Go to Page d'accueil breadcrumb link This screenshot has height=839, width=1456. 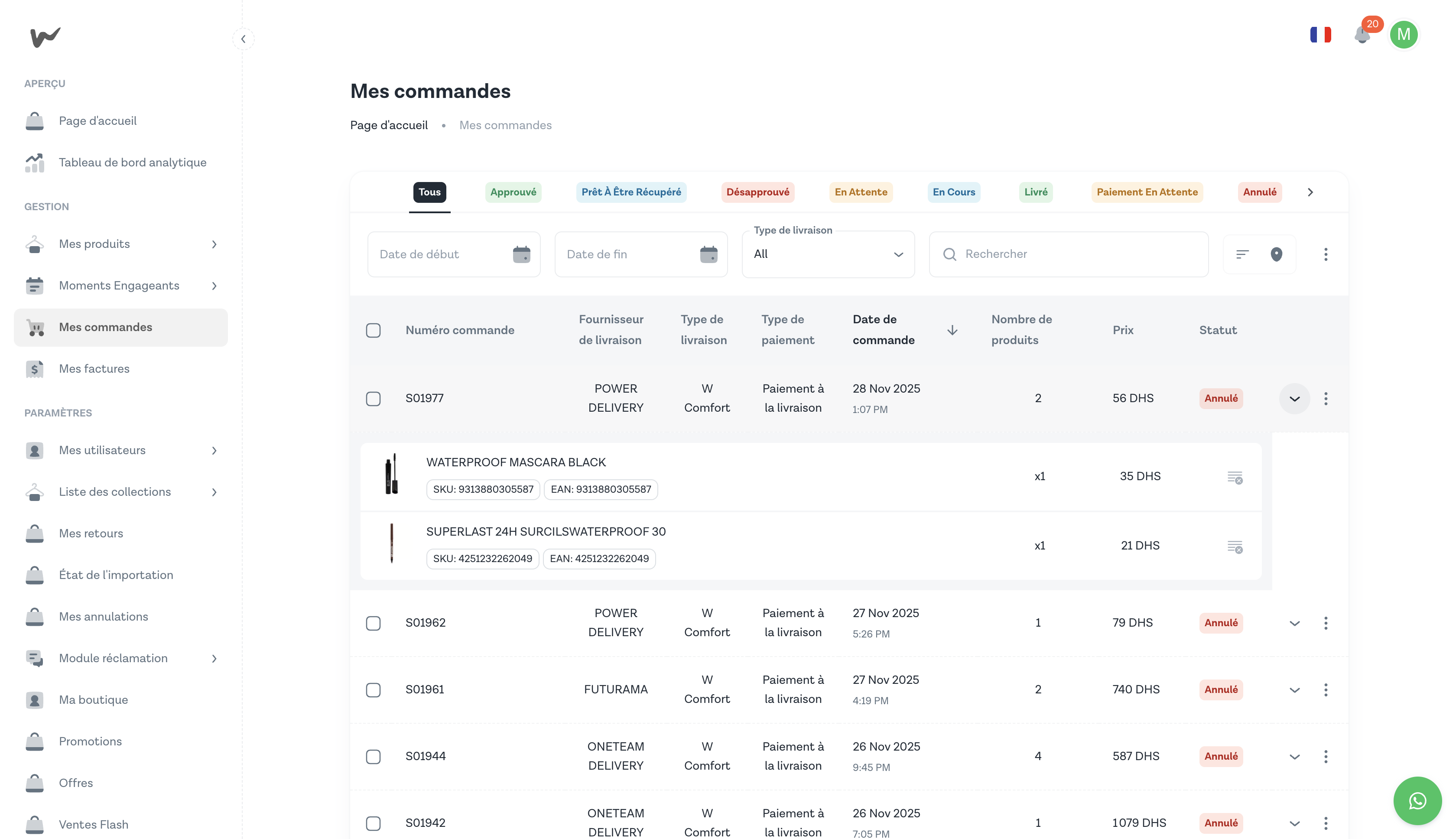[x=389, y=125]
